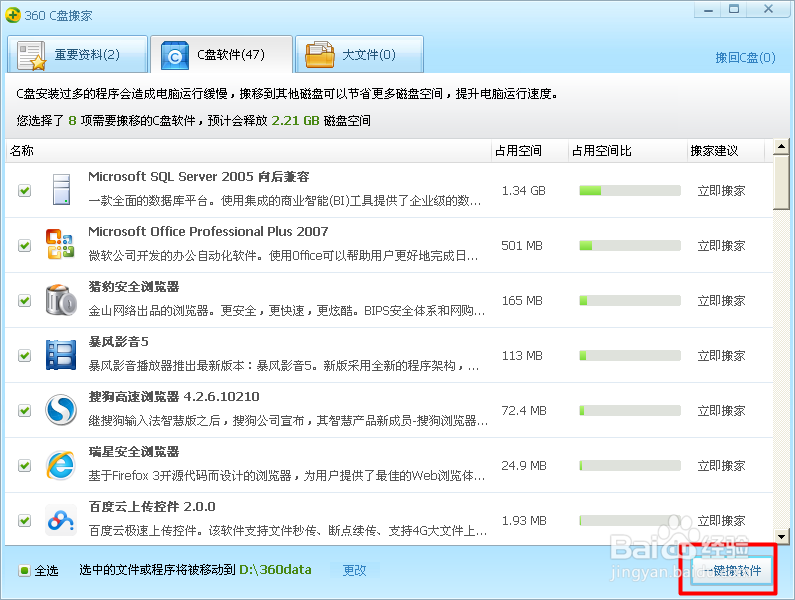795x600 pixels.
Task: Deselect 瑞星安全浏览器 checkbox
Action: 24,466
